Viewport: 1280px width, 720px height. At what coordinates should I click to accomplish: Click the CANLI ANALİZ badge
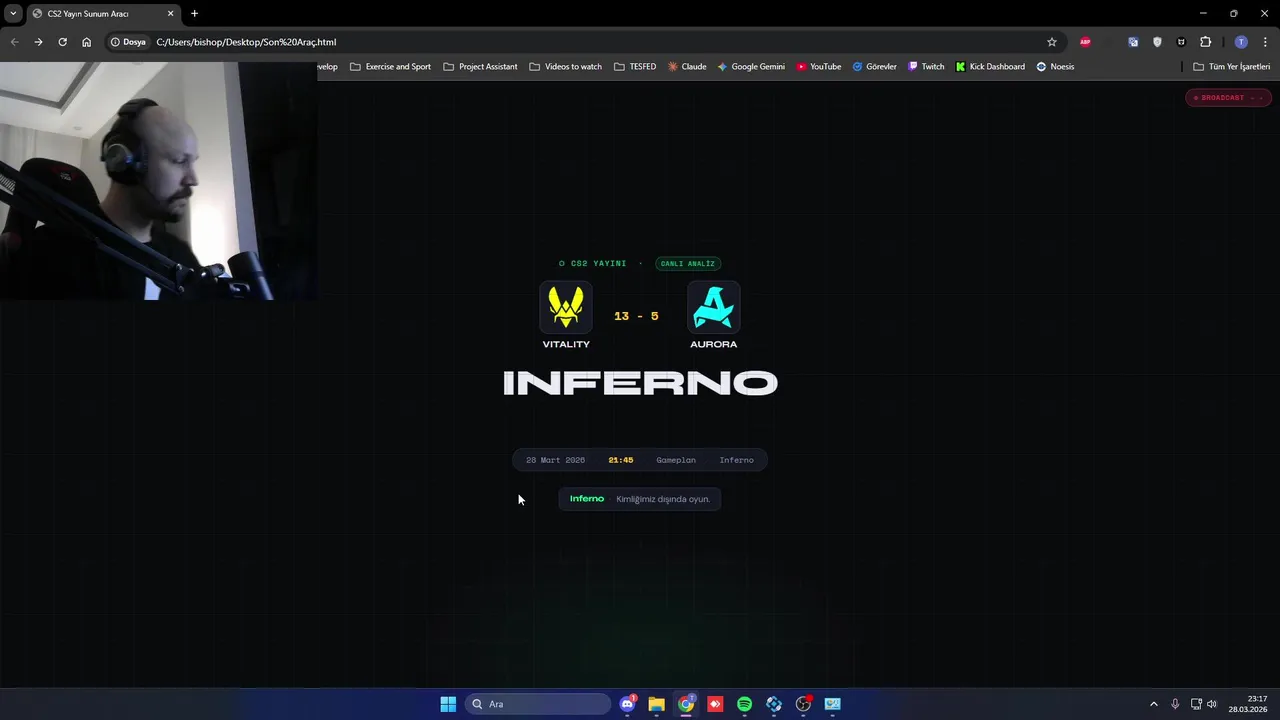click(688, 264)
